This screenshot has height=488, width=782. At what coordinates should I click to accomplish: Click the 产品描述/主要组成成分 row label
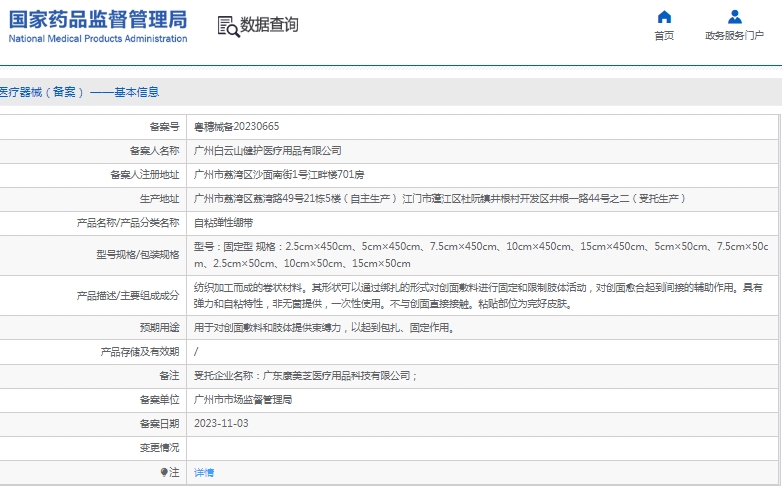[x=128, y=296]
